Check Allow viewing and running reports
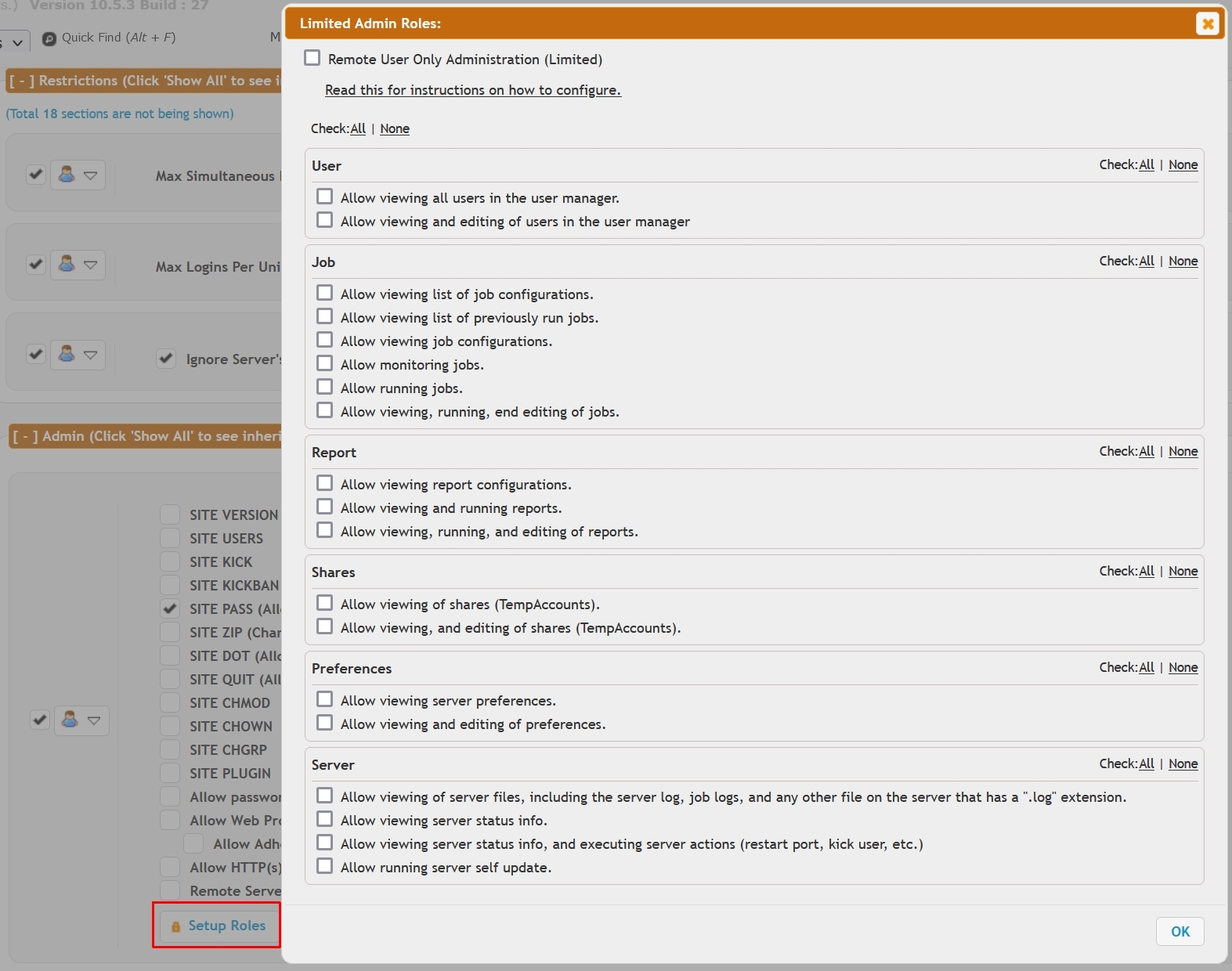 pyautogui.click(x=325, y=507)
